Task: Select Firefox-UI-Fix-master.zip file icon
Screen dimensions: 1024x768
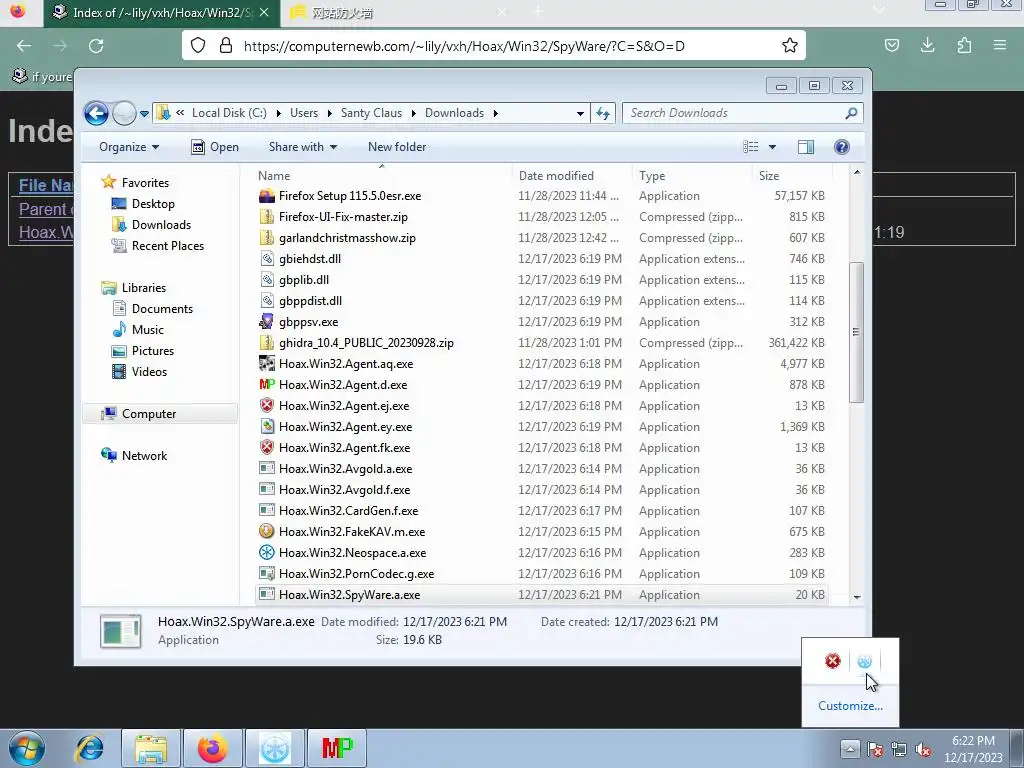Action: pyautogui.click(x=266, y=217)
